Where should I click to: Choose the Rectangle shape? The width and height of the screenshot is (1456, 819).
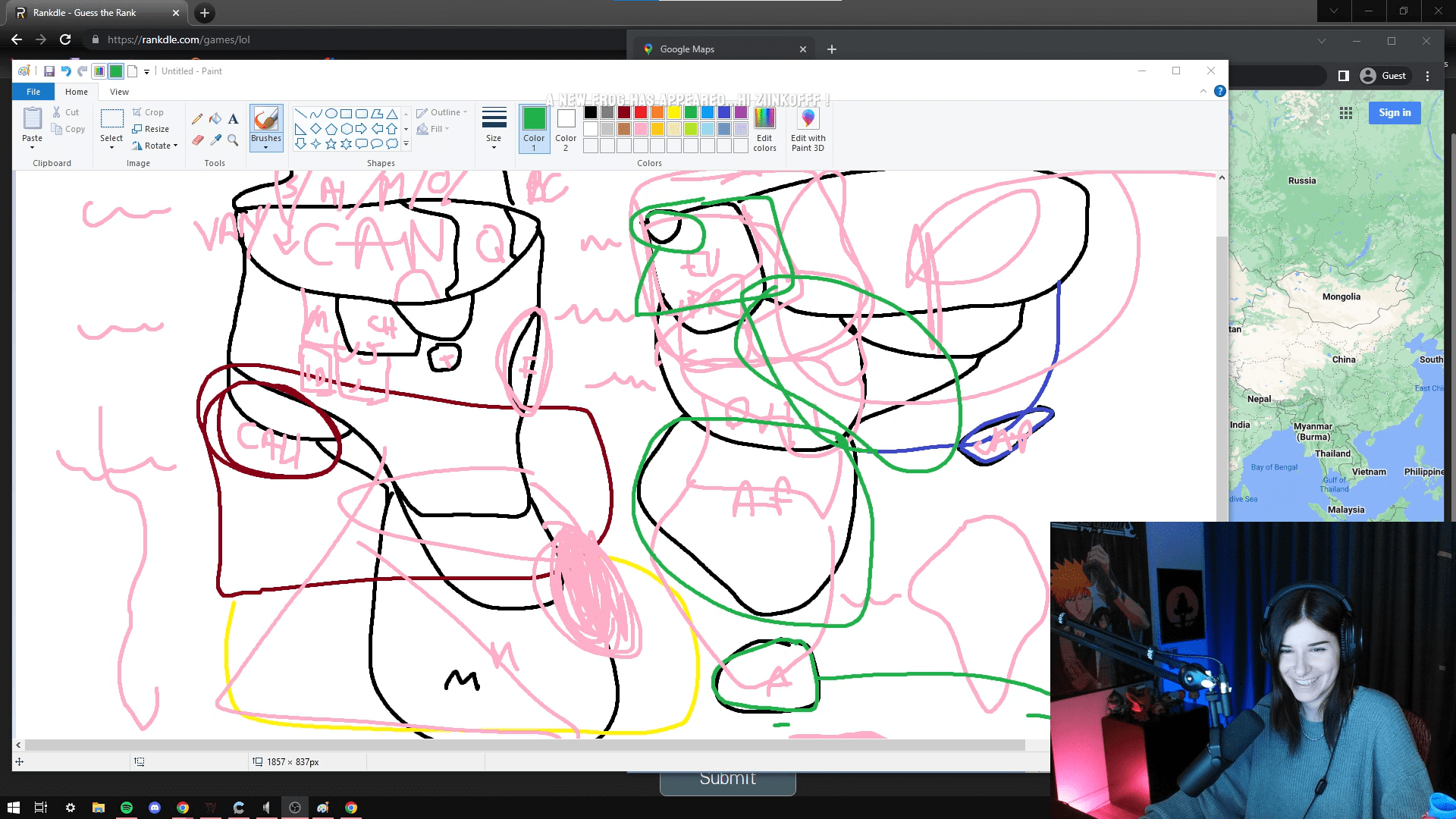(x=347, y=114)
